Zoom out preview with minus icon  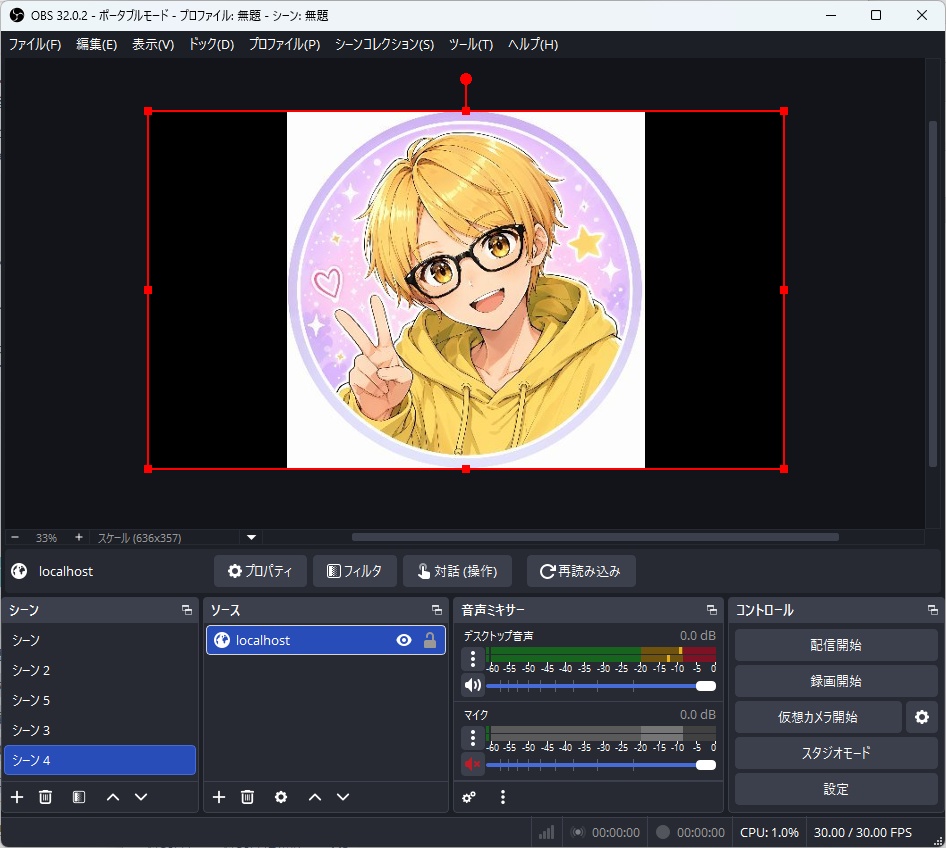(x=15, y=537)
